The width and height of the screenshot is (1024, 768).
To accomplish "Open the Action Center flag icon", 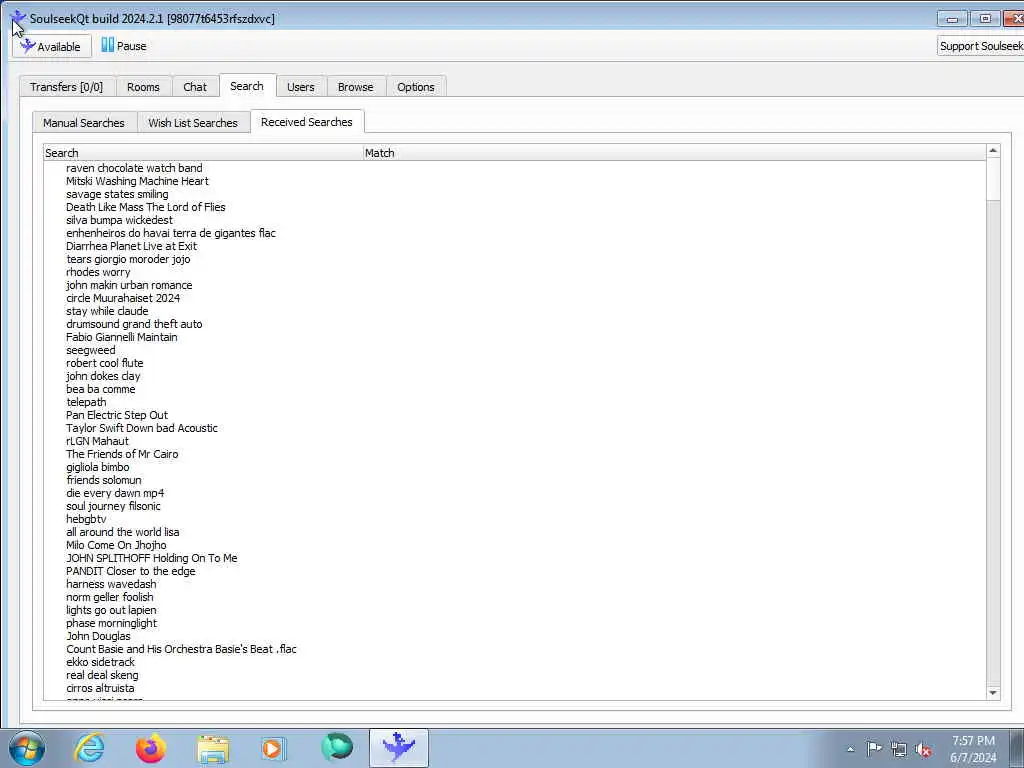I will (x=874, y=748).
